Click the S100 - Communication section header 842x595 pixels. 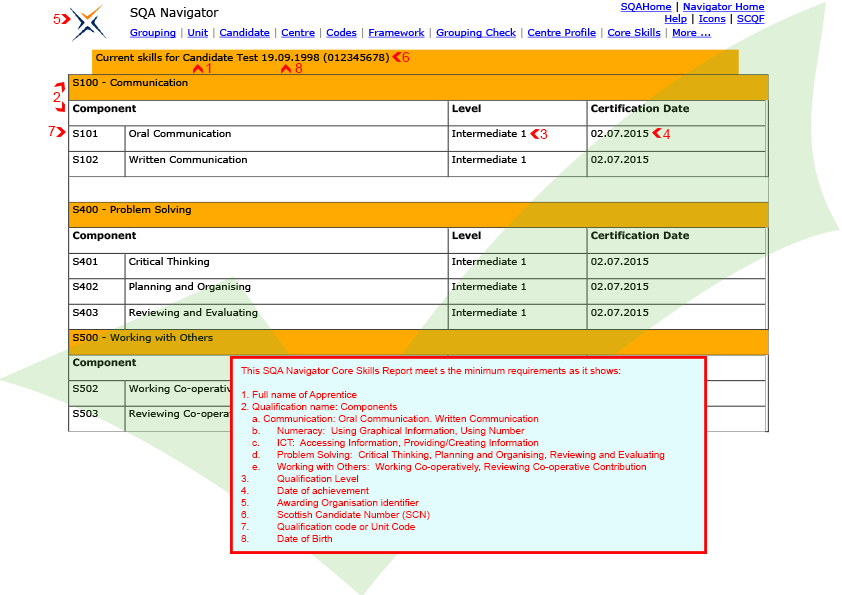(x=418, y=88)
